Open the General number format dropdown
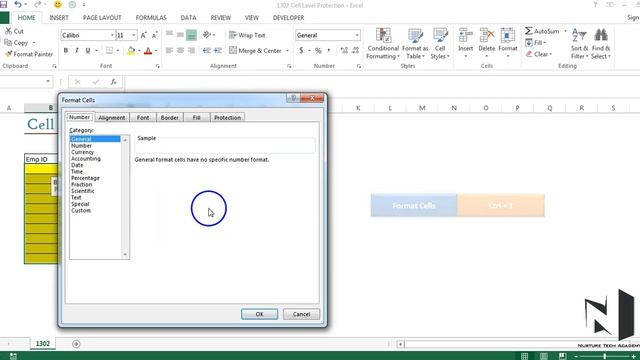This screenshot has width=640, height=360. coord(357,36)
